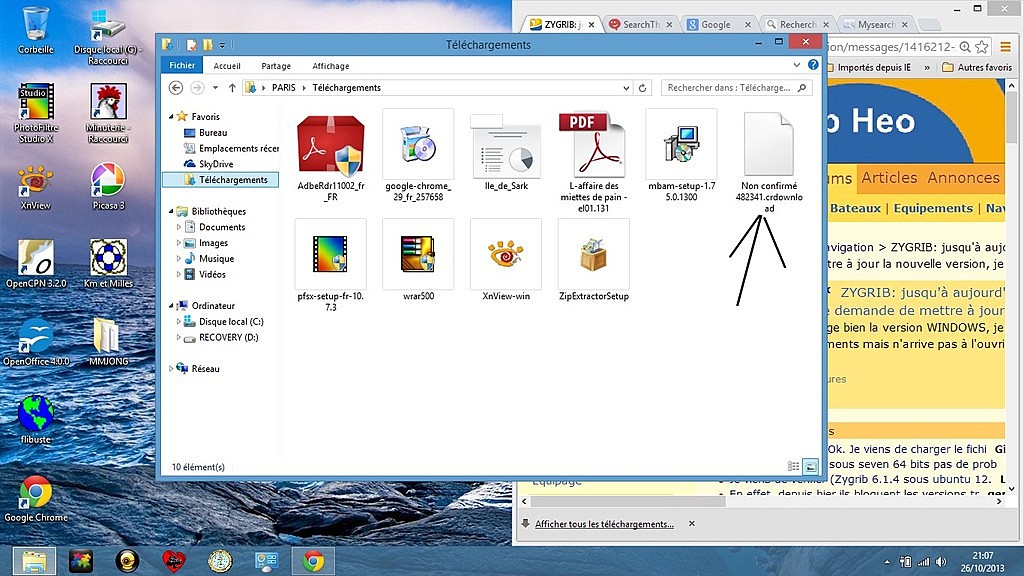Open the address bar history dropdown
Screen dimensions: 1024x576
[x=626, y=88]
